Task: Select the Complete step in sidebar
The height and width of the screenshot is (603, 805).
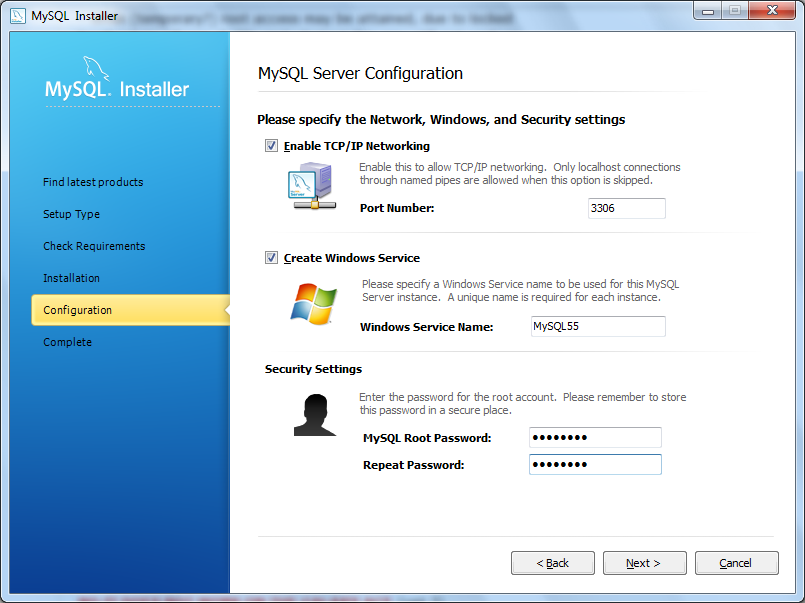Action: [x=67, y=342]
